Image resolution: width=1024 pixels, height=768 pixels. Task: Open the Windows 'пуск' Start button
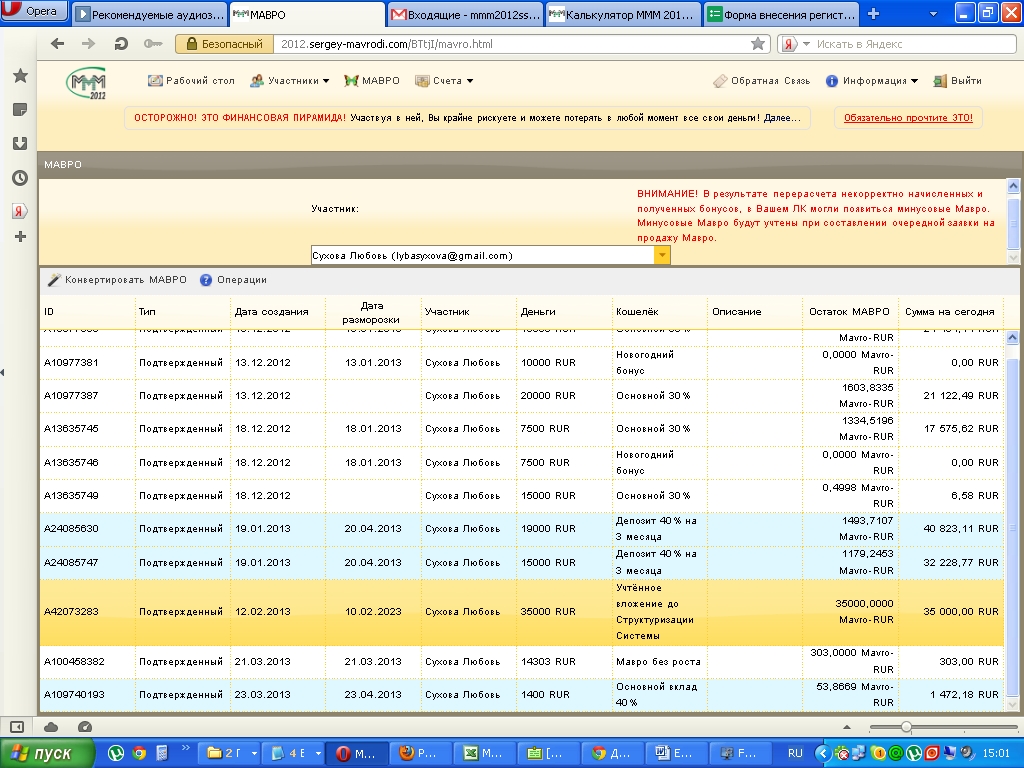tap(45, 753)
